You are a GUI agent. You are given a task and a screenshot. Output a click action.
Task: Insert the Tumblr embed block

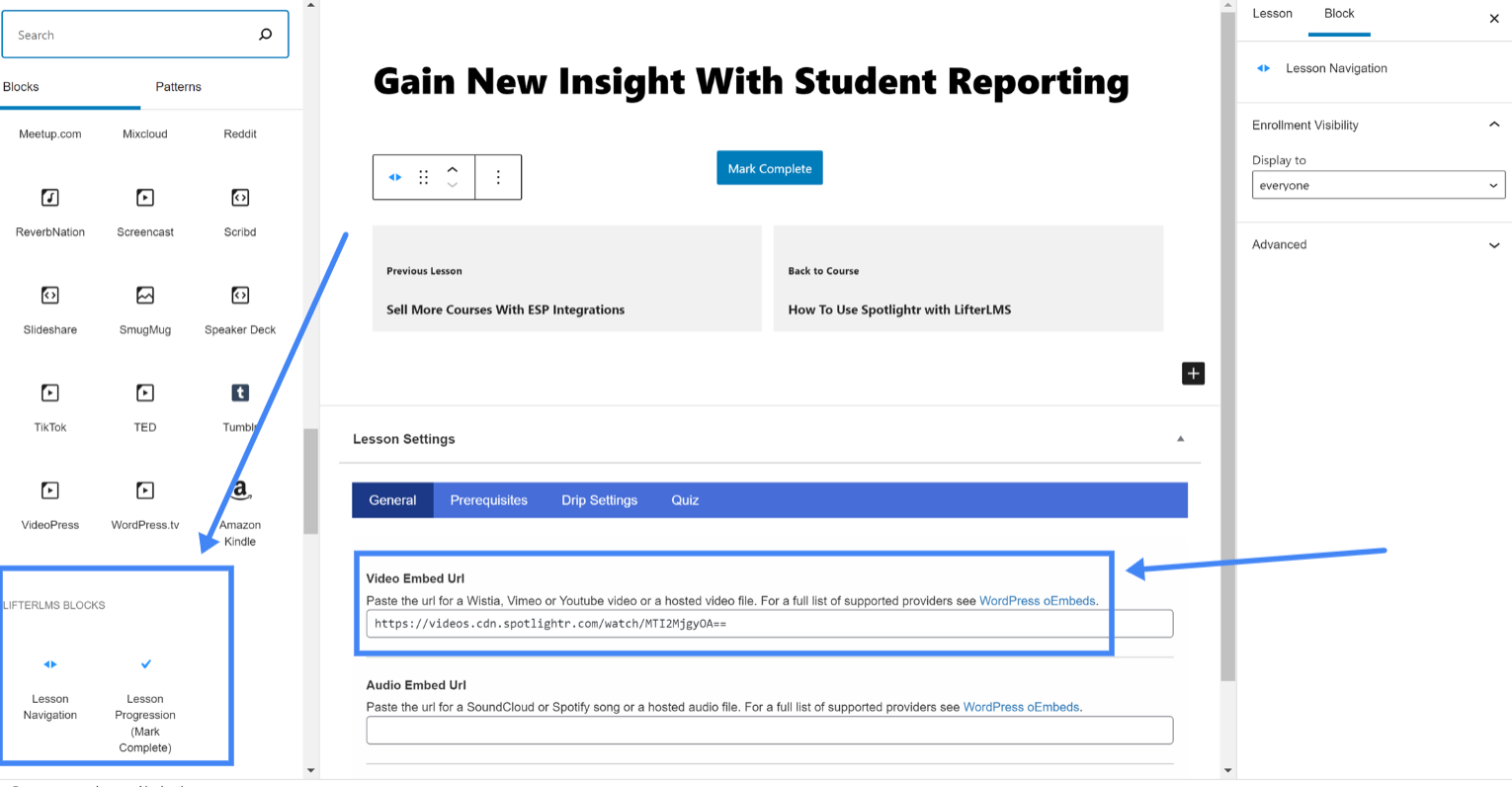pos(240,408)
